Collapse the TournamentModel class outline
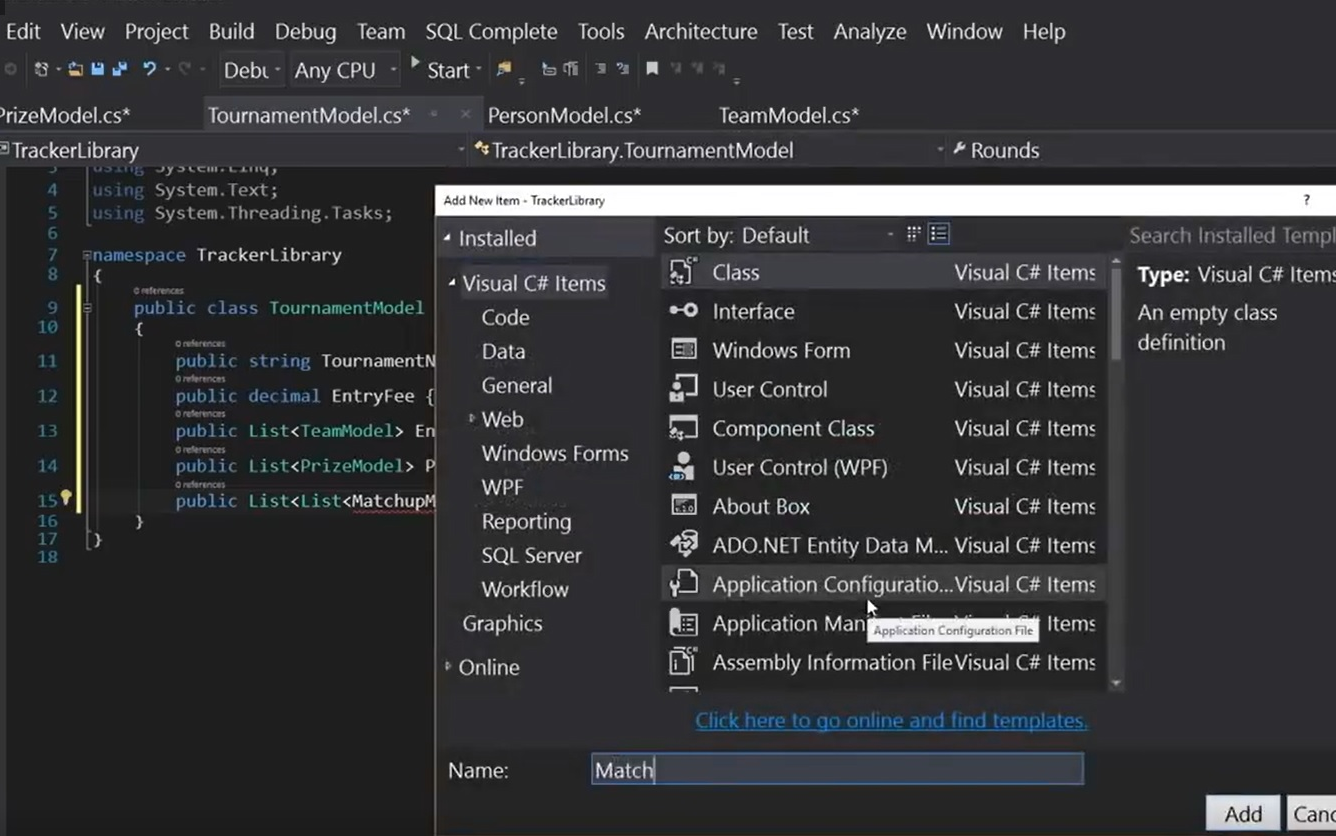 87,308
